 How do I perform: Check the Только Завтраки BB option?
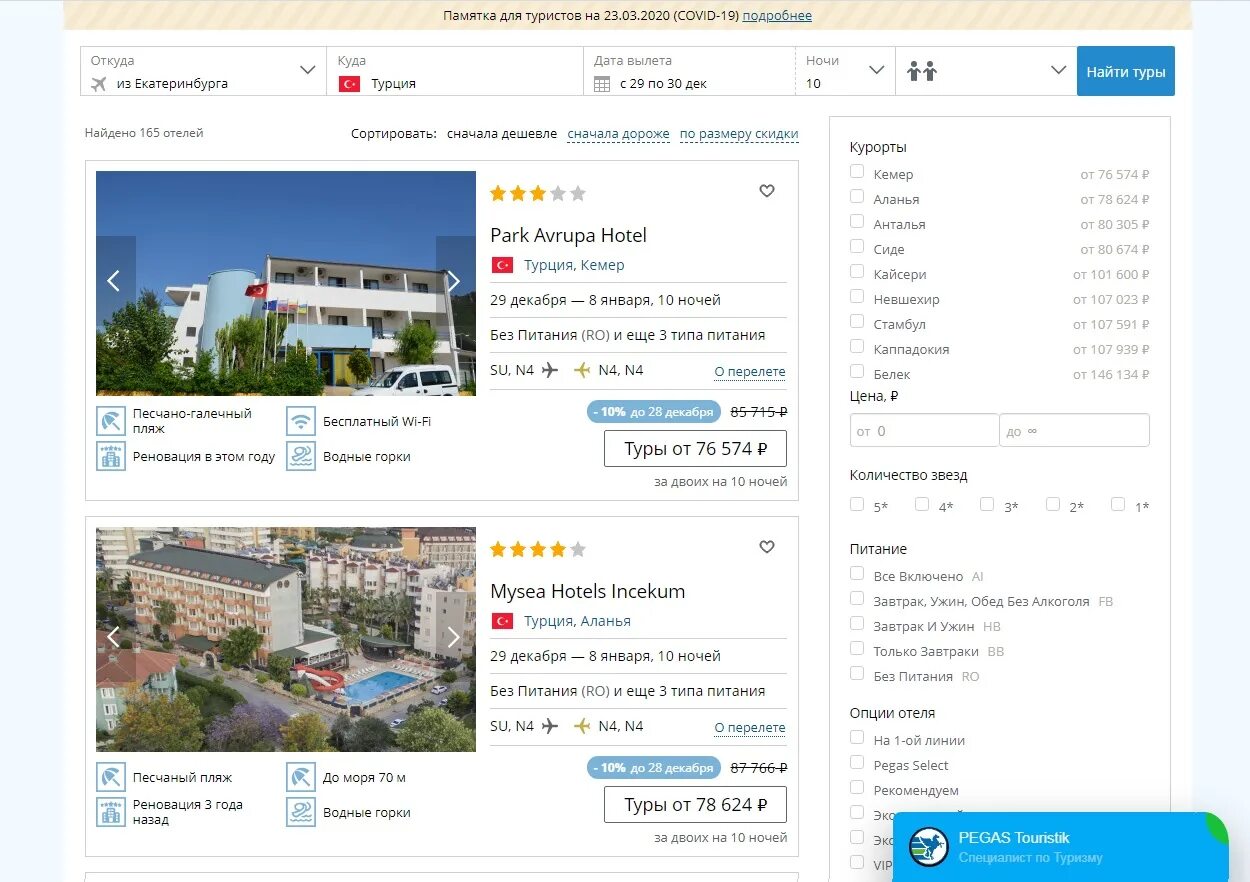click(857, 648)
